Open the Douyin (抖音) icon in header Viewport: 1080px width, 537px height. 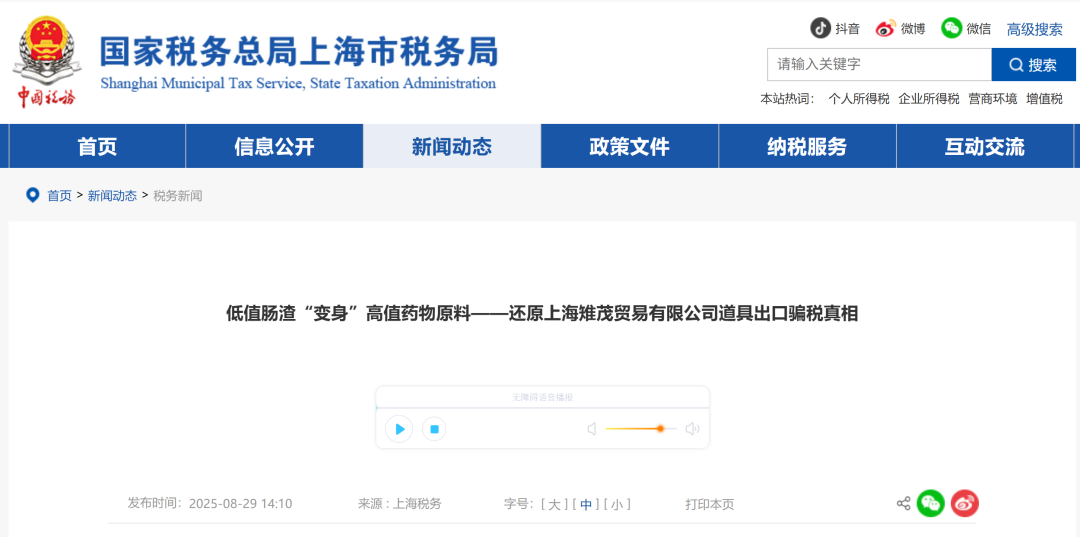[x=821, y=28]
